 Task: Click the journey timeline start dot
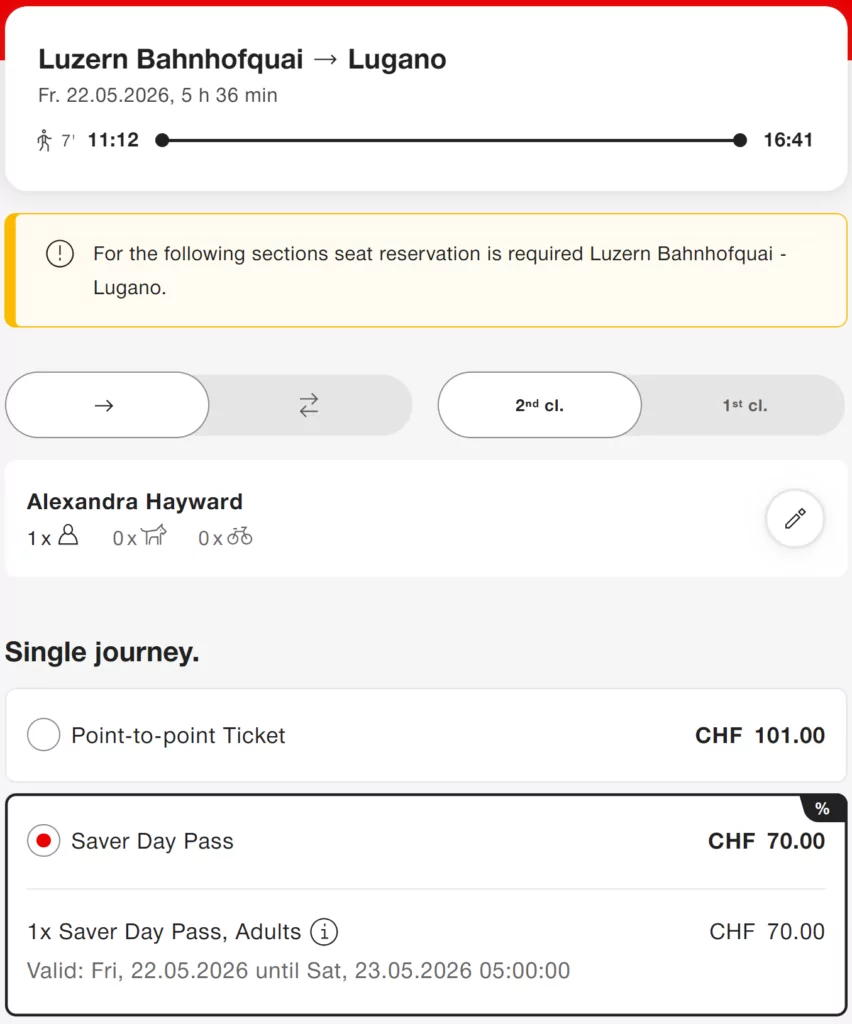[x=162, y=140]
